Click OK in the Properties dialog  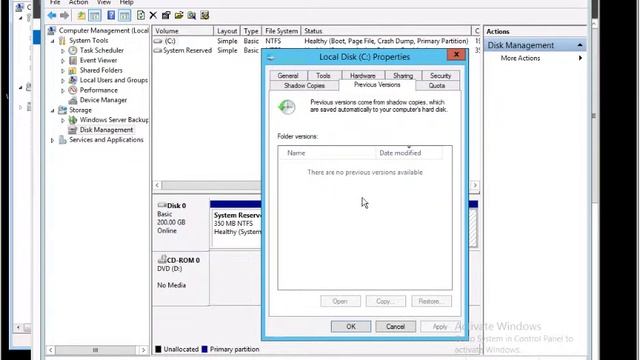tap(351, 327)
